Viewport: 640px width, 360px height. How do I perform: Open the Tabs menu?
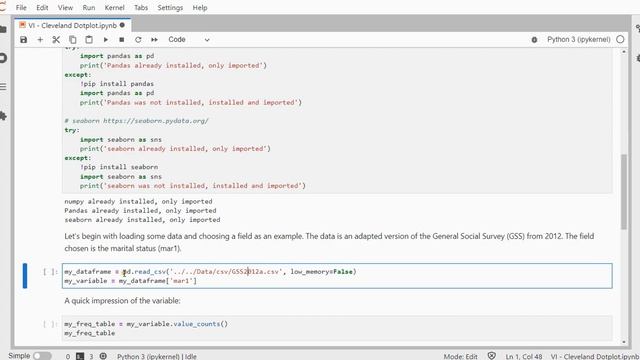point(141,8)
